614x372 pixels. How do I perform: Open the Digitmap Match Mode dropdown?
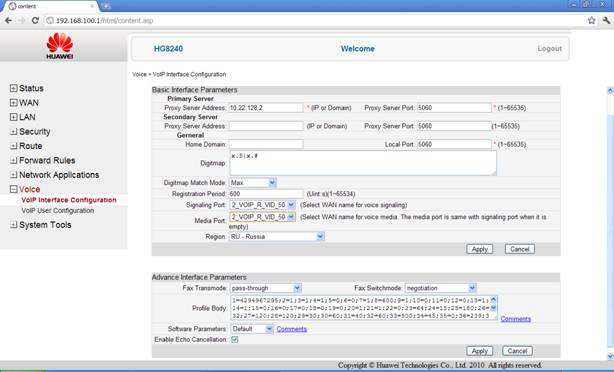[253, 182]
